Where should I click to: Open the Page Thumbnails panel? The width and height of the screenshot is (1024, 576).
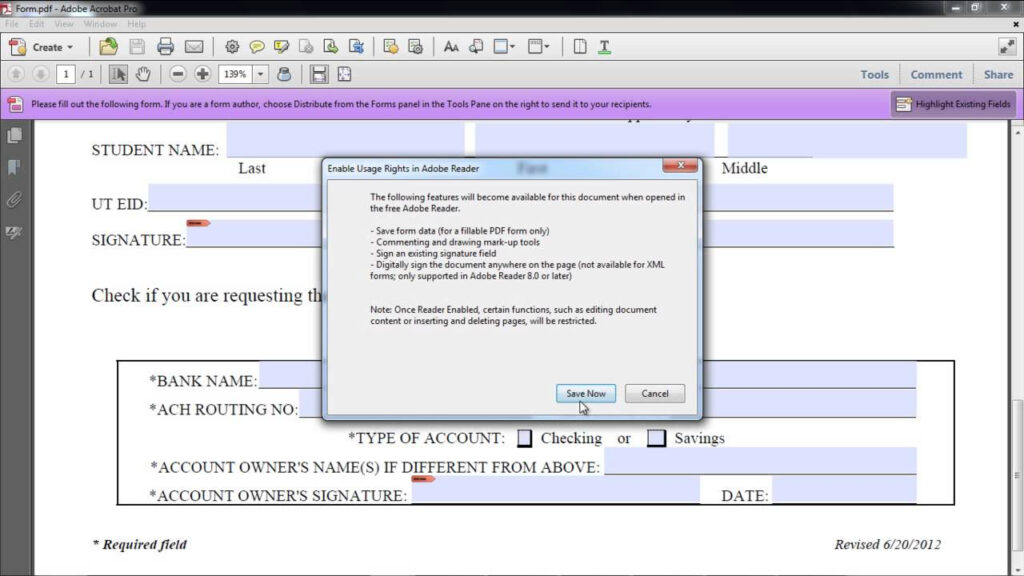(12, 135)
